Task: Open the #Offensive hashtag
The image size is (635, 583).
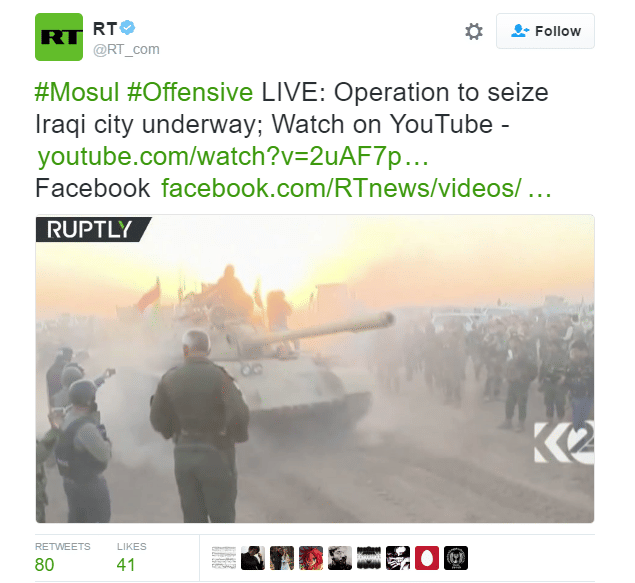Action: pyautogui.click(x=190, y=92)
